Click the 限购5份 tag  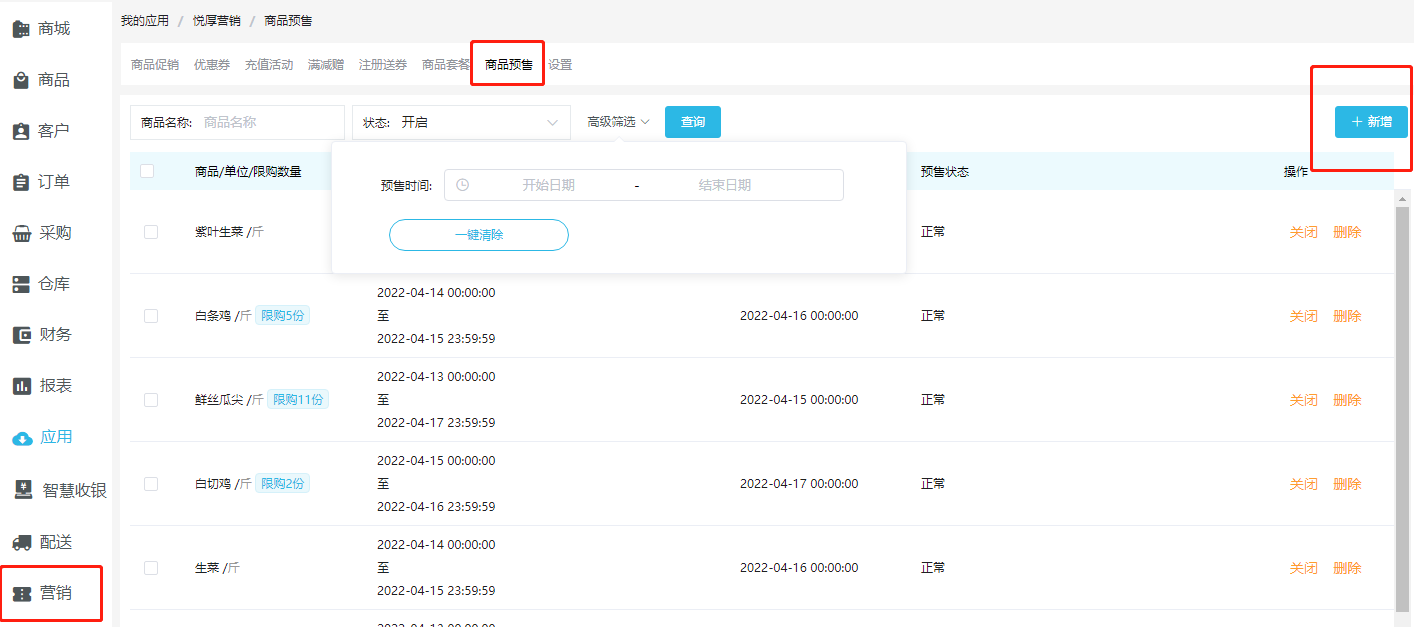click(x=283, y=316)
